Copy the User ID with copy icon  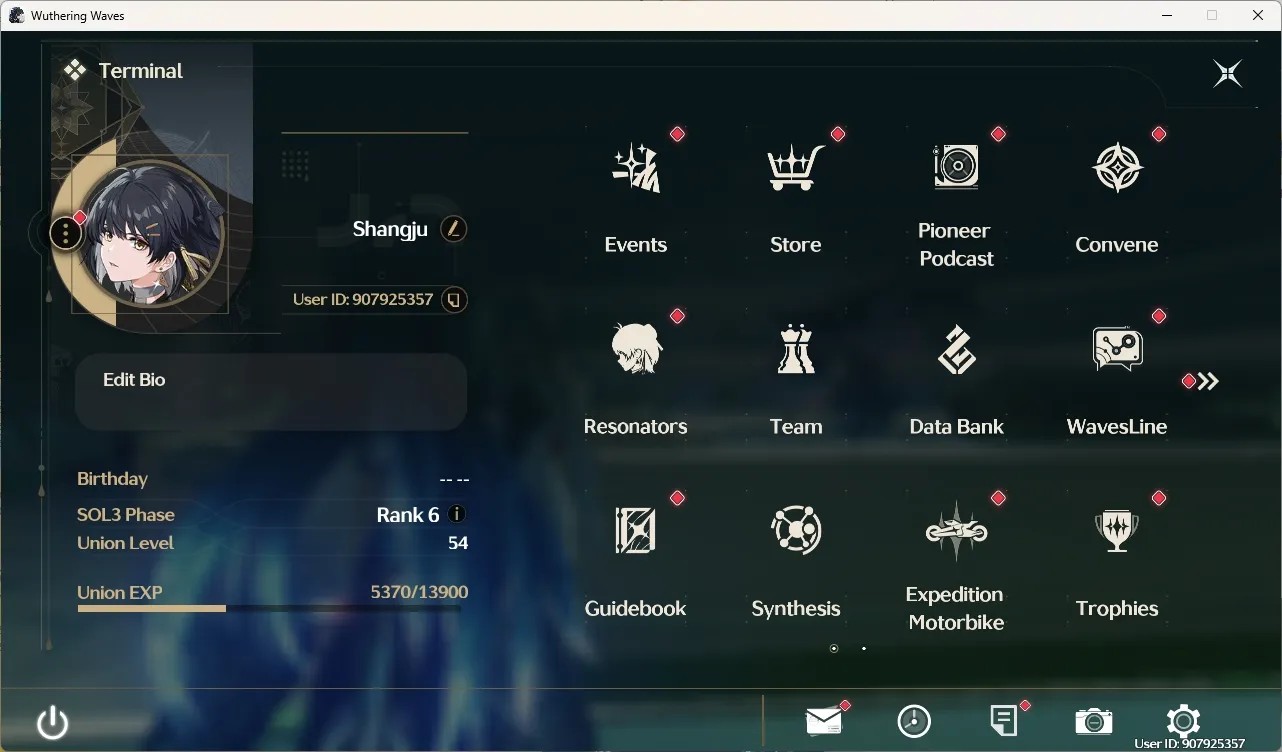pos(454,299)
